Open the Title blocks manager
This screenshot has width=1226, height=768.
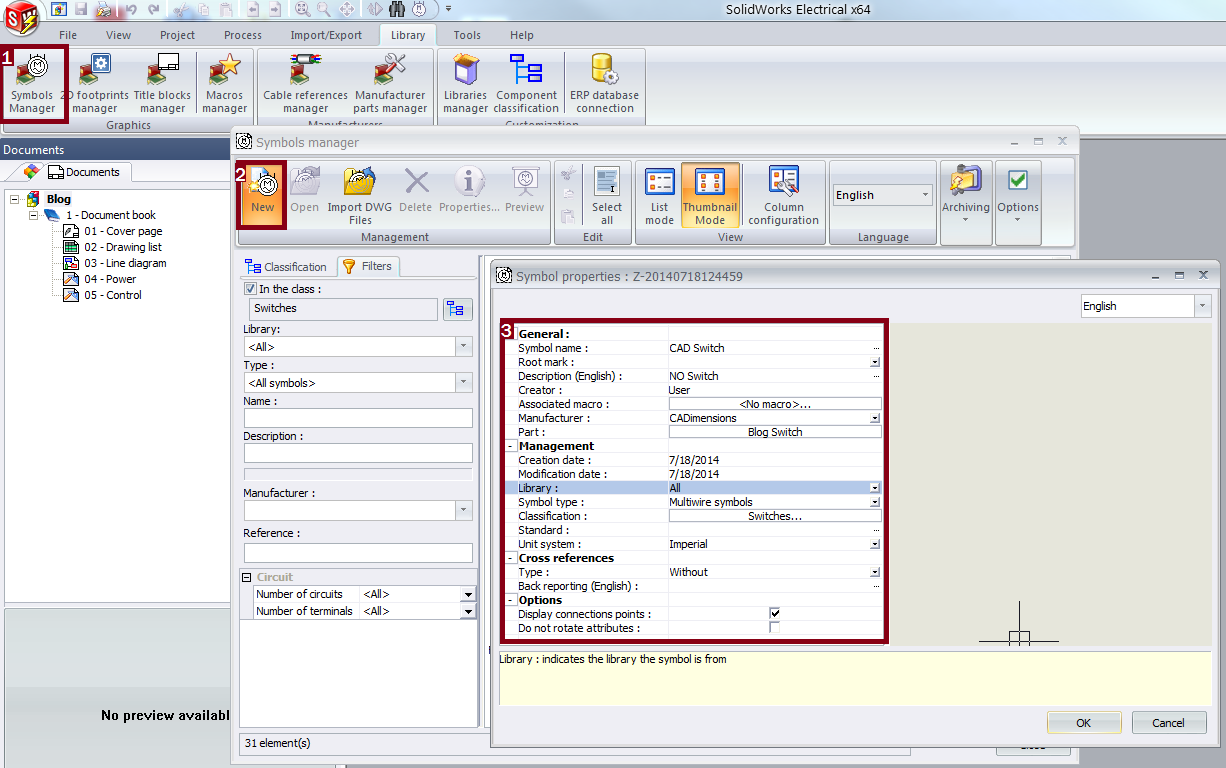(162, 83)
